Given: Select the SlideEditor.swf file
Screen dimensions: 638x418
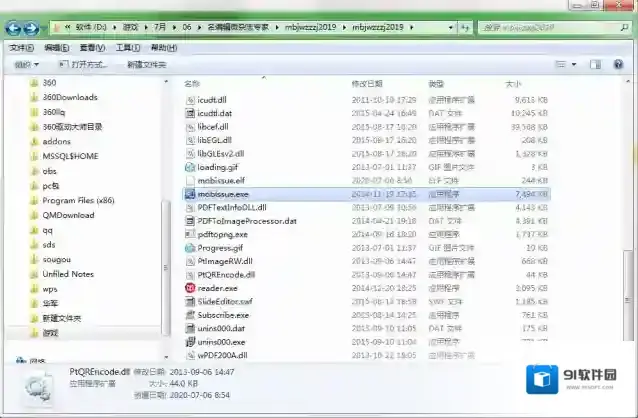Looking at the screenshot, I should pos(224,301).
